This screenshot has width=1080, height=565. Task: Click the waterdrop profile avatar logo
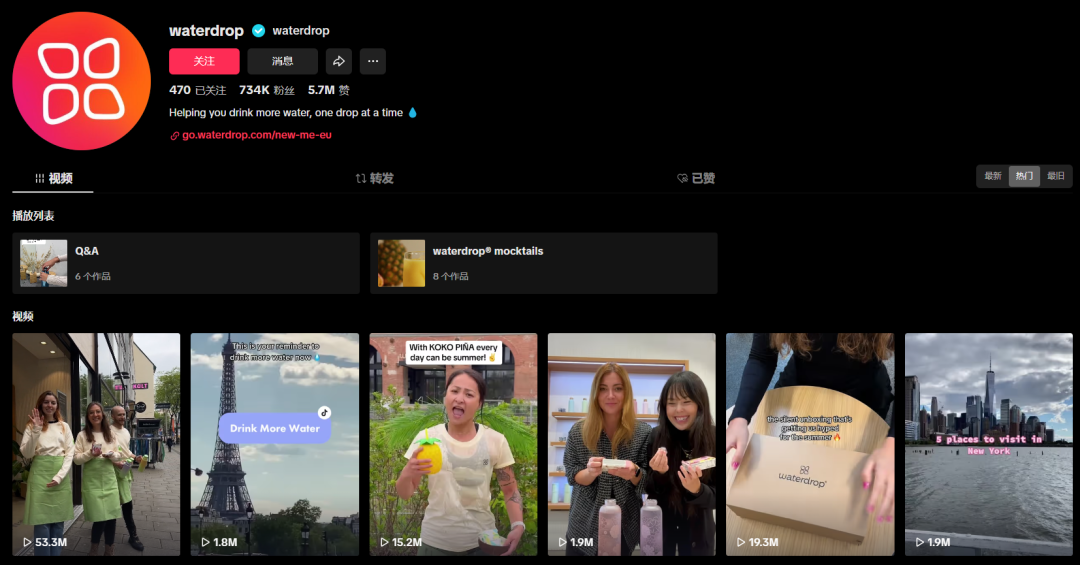(x=81, y=81)
